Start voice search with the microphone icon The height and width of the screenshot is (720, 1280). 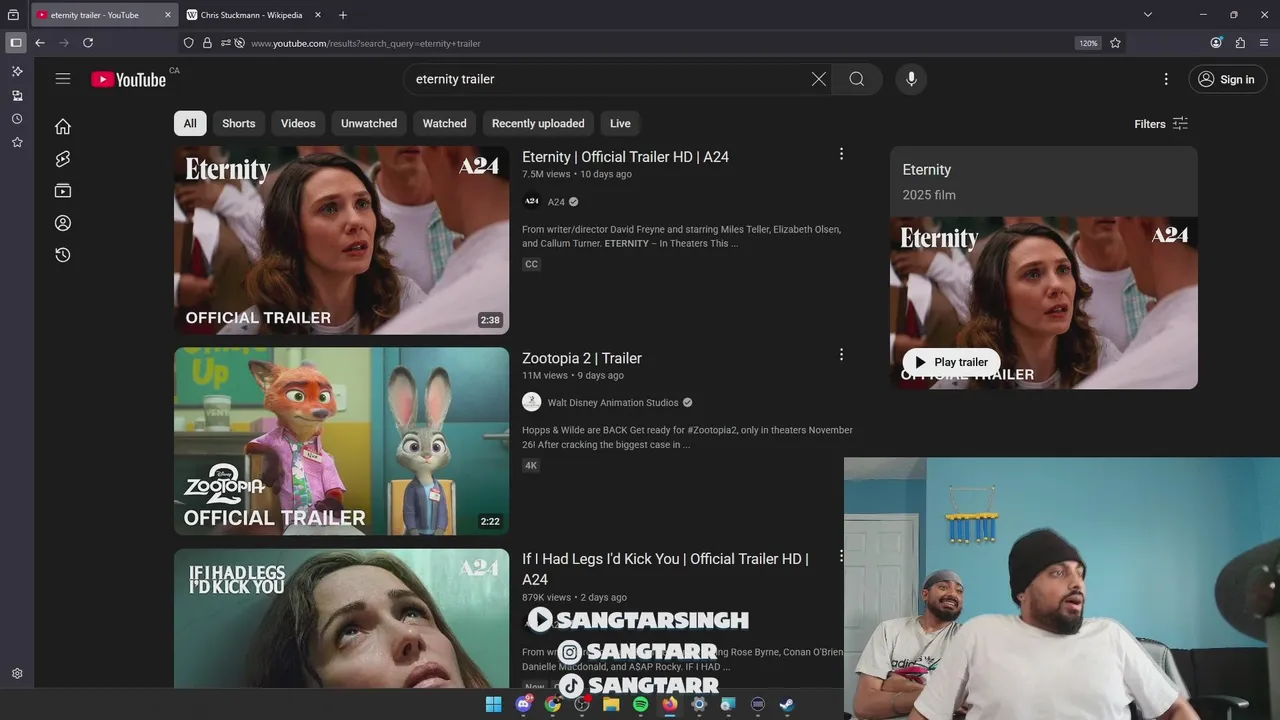(x=911, y=79)
